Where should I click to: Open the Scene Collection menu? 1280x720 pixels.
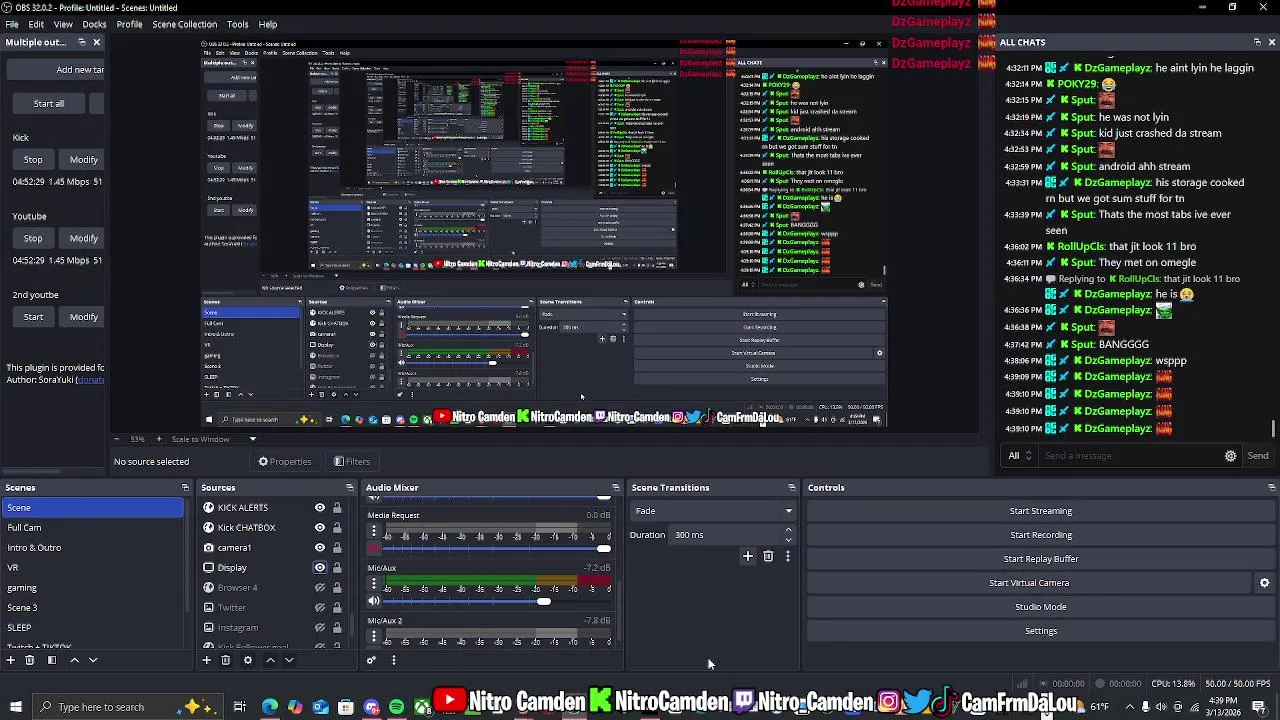pos(184,24)
